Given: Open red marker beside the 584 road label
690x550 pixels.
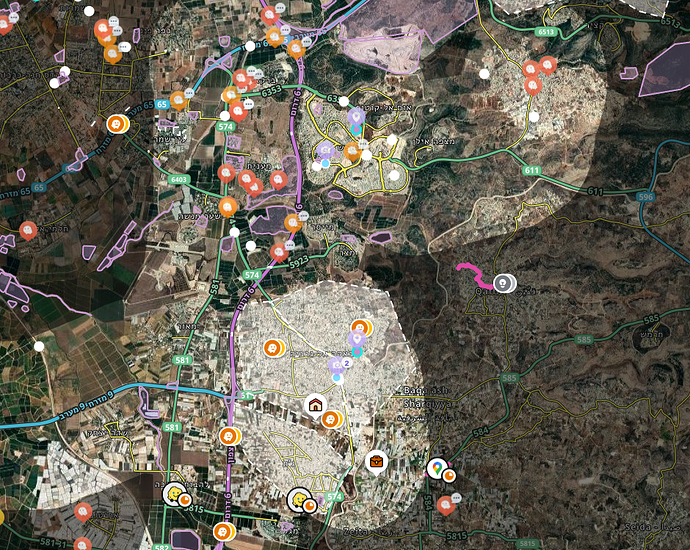Looking at the screenshot, I should click(x=445, y=505).
